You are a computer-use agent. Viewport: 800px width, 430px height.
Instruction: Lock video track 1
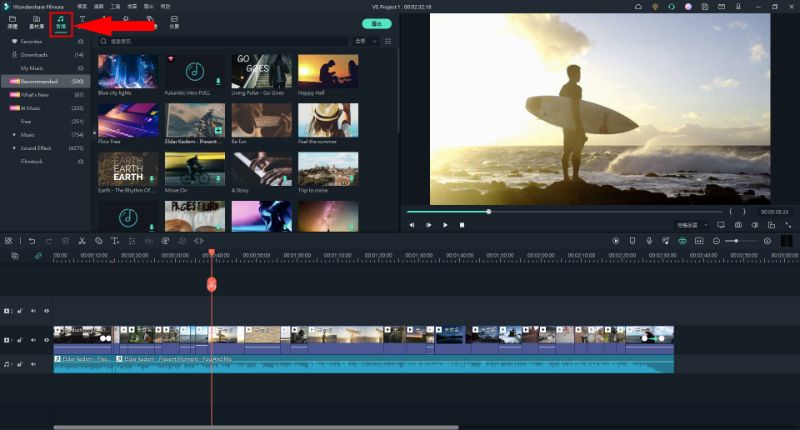(19, 340)
